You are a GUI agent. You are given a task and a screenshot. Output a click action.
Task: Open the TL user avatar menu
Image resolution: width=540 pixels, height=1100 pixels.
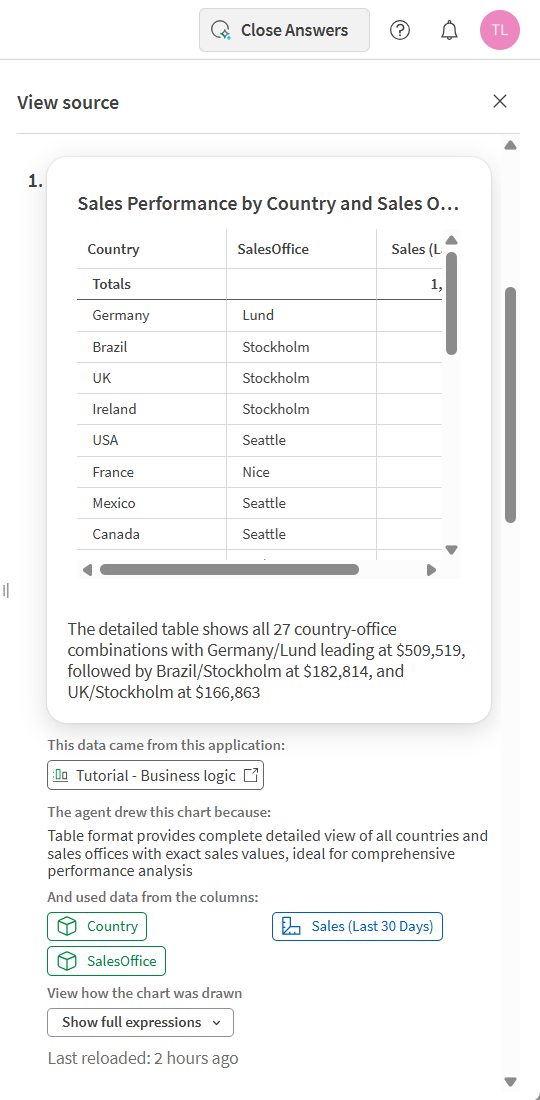tap(500, 30)
